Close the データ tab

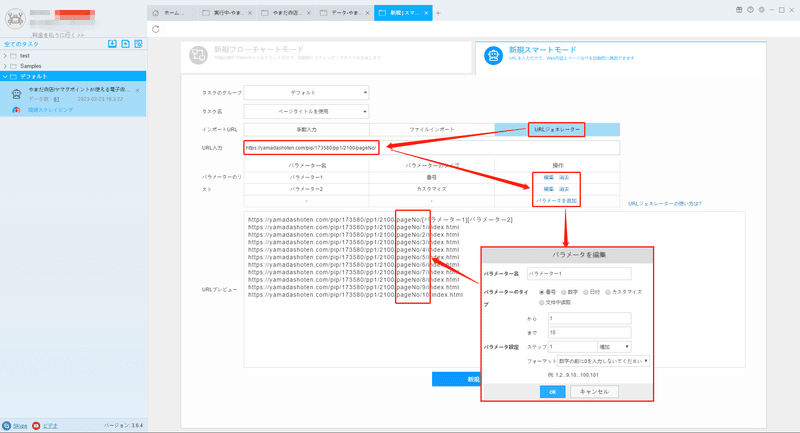pyautogui.click(x=367, y=13)
